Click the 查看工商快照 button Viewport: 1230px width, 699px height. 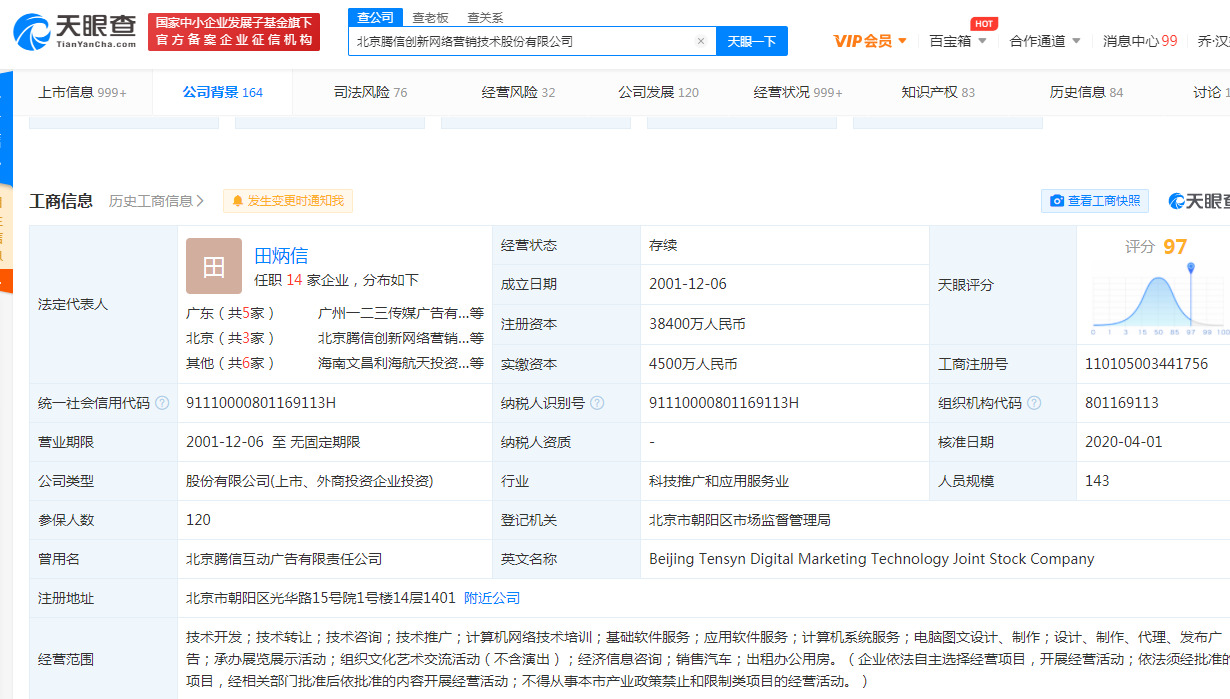pos(1095,201)
